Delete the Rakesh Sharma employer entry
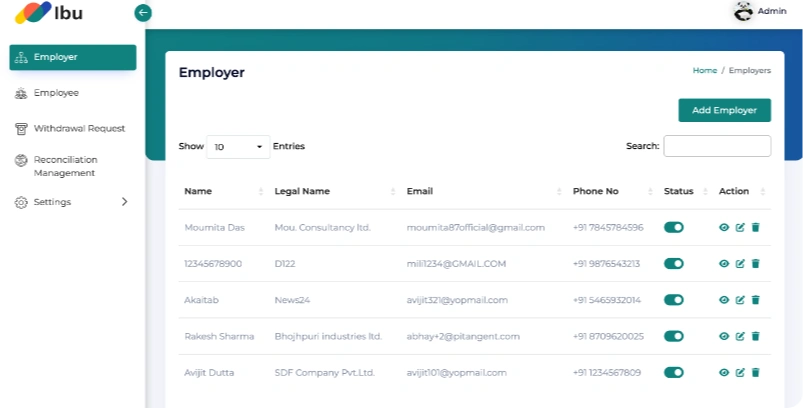803x408 pixels. 756,336
